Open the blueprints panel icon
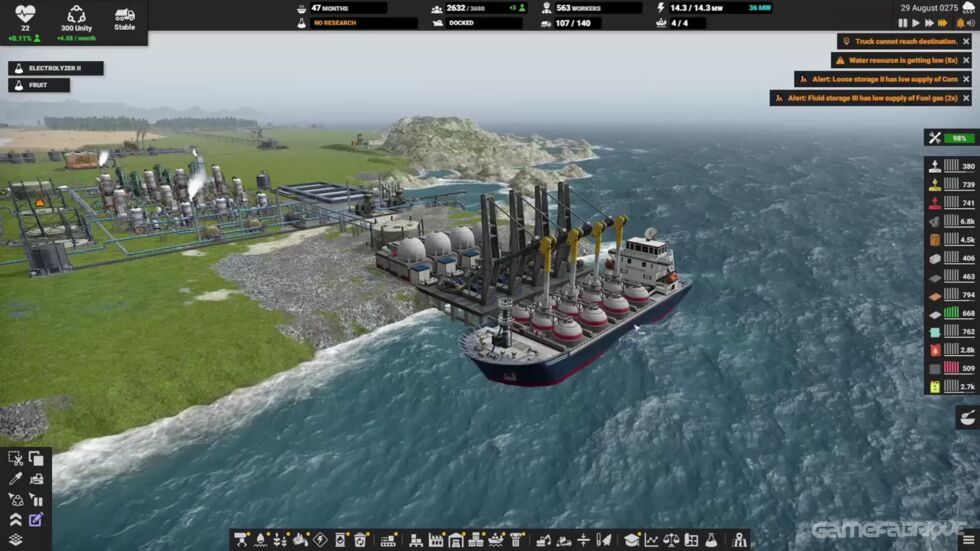This screenshot has width=980, height=551. 691,540
